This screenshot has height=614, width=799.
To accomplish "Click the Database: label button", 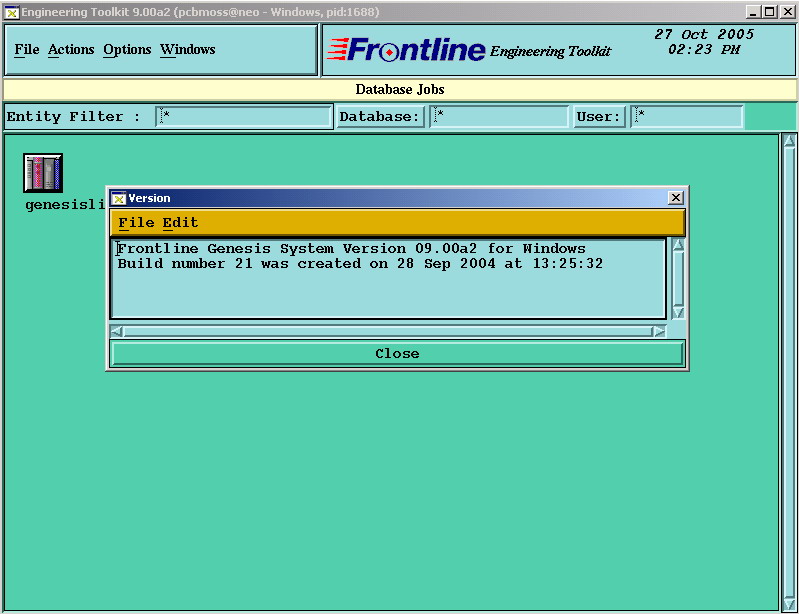I will pos(380,117).
